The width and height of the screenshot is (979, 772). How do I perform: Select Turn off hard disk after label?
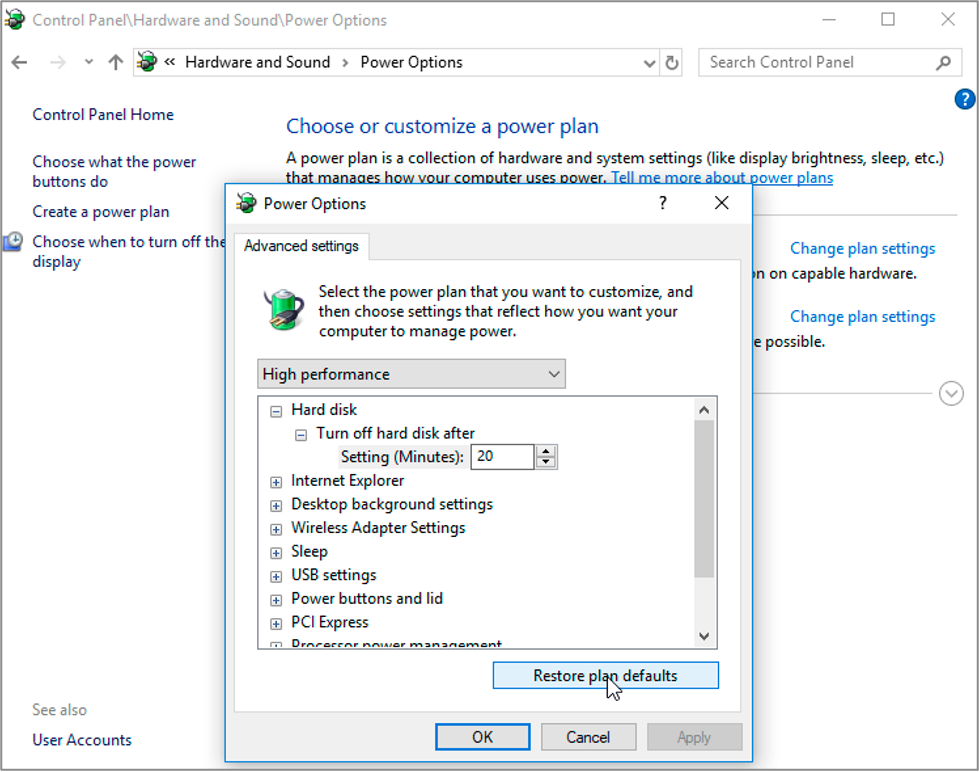tap(395, 433)
